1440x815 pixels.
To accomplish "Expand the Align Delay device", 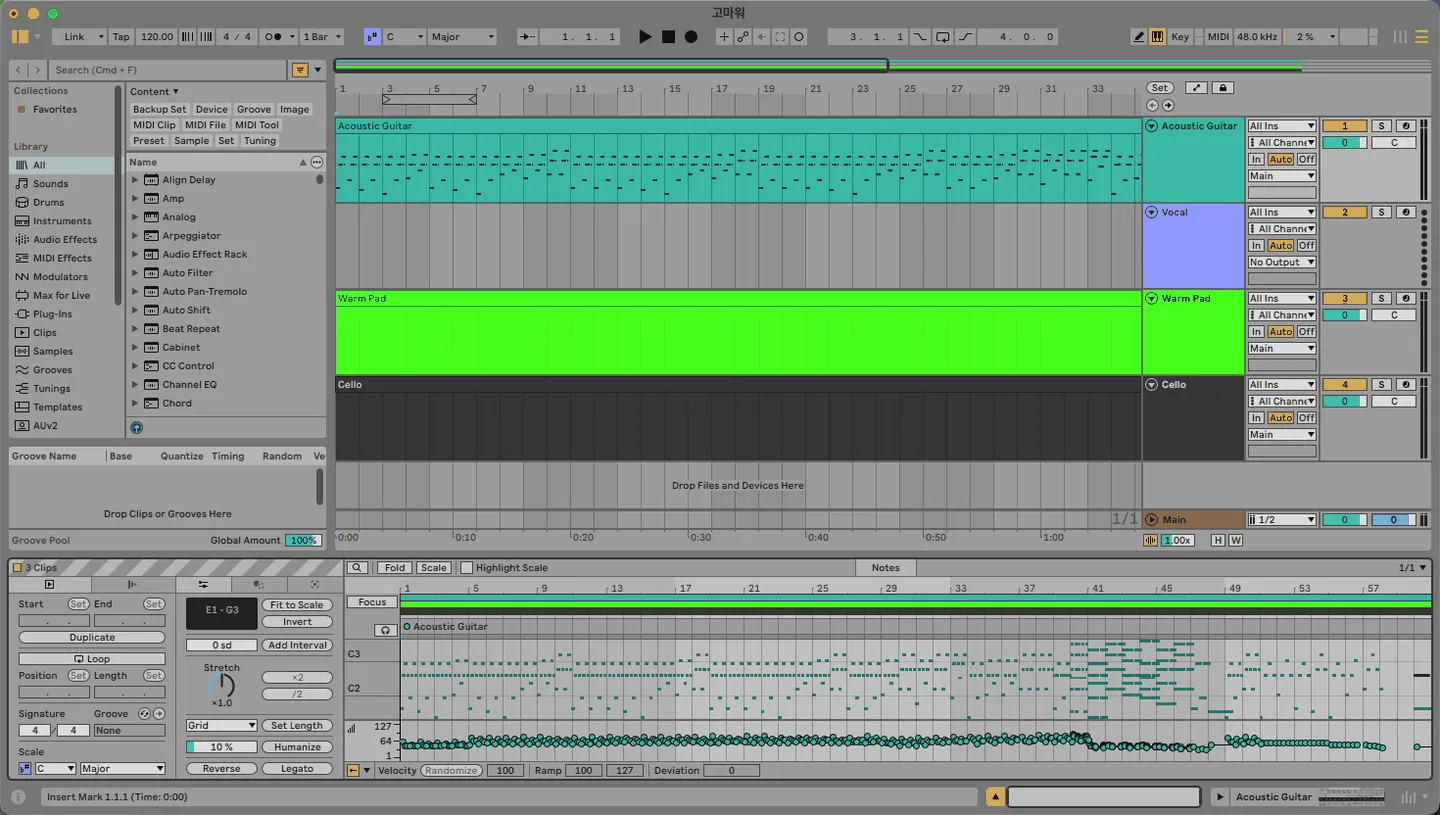I will pos(135,180).
